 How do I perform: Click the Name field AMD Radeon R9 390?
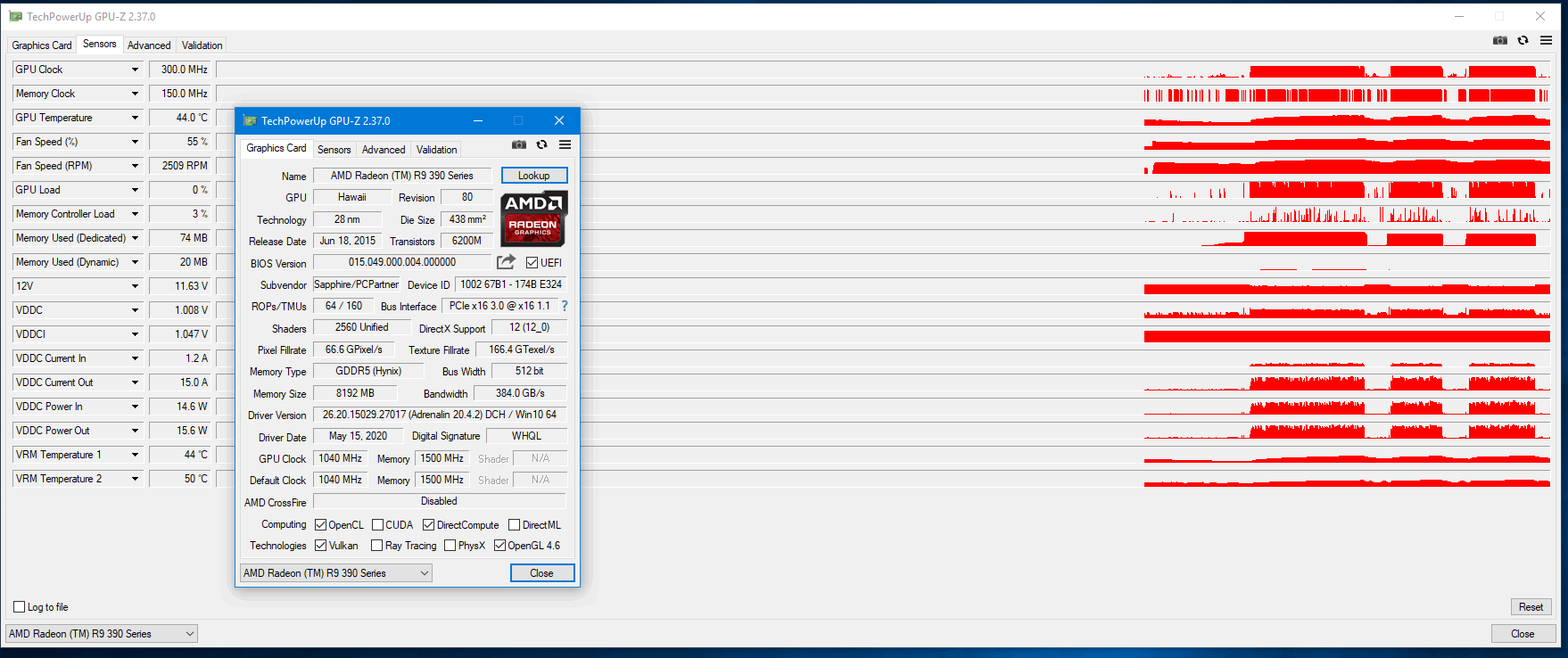[402, 176]
